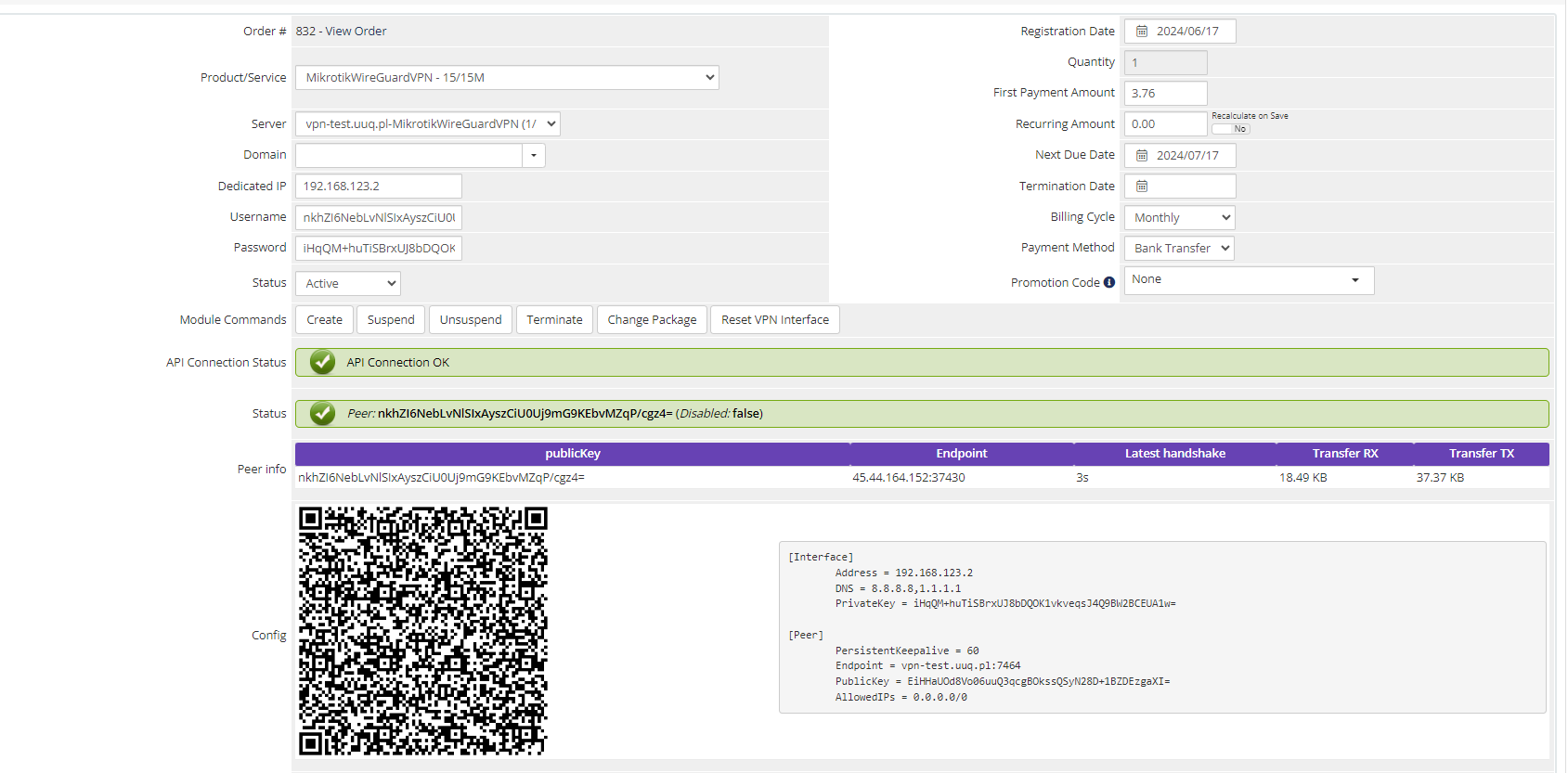The image size is (1568, 773).
Task: Click the DNS 8.8.8.8,1.1.1.1 config line
Action: [x=898, y=589]
